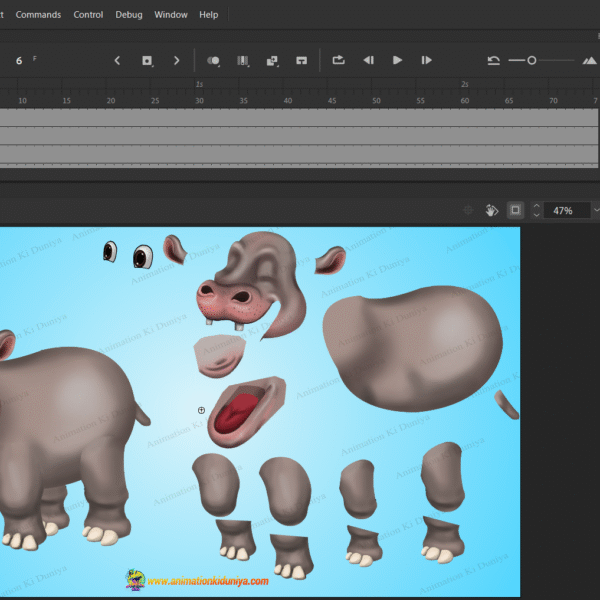Select the hippo tail piece at right edge

click(x=507, y=404)
